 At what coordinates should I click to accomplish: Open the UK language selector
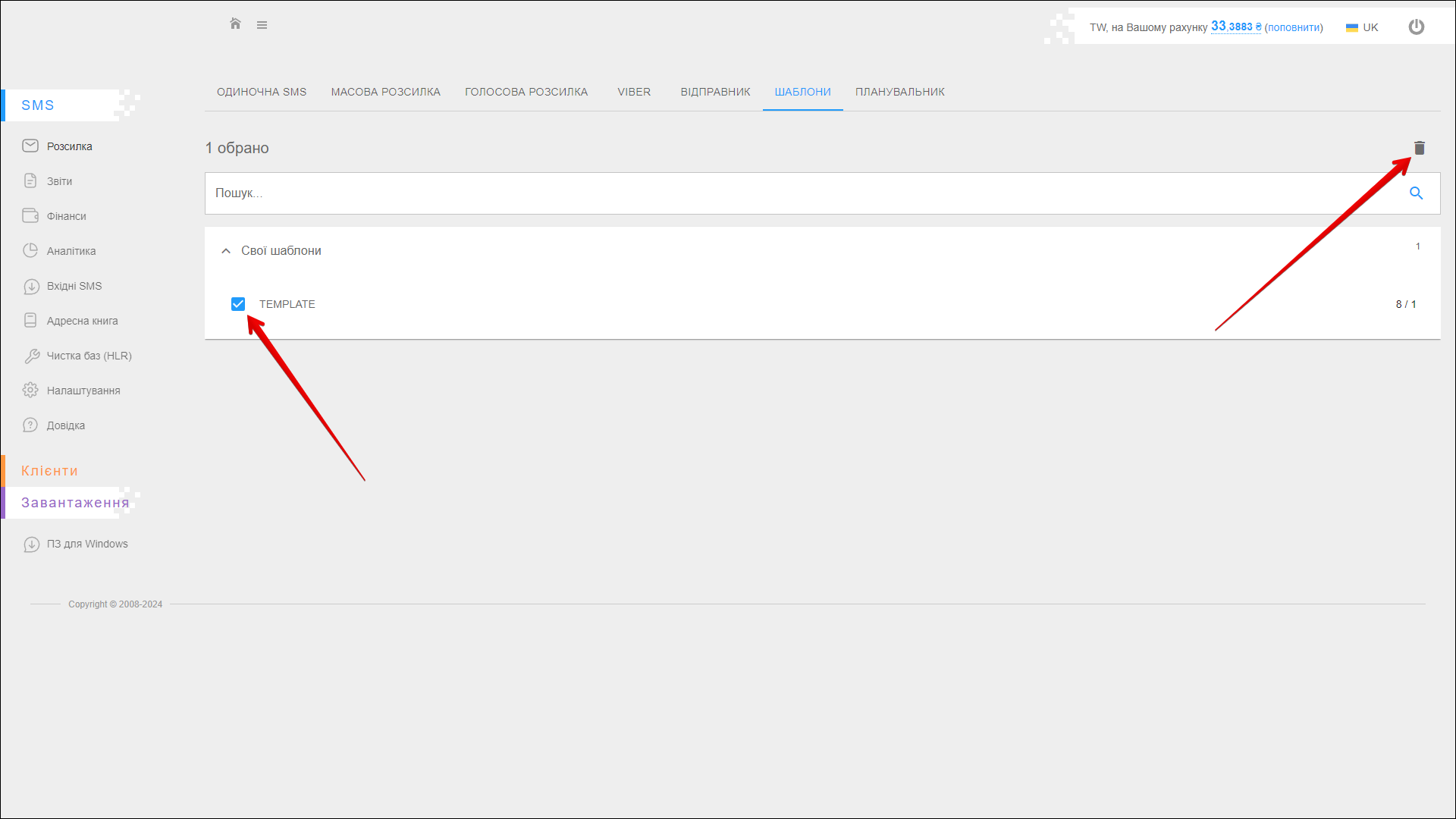click(x=1362, y=27)
